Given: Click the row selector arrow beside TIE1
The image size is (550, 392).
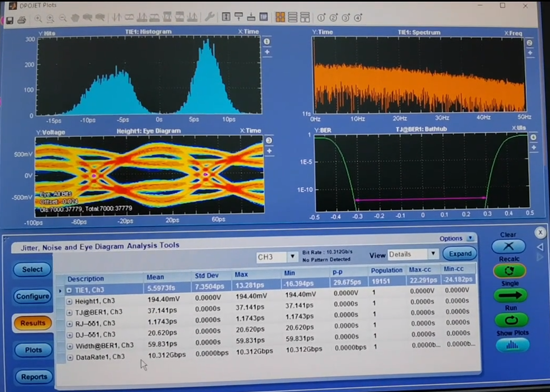Looking at the screenshot, I should coord(60,291).
